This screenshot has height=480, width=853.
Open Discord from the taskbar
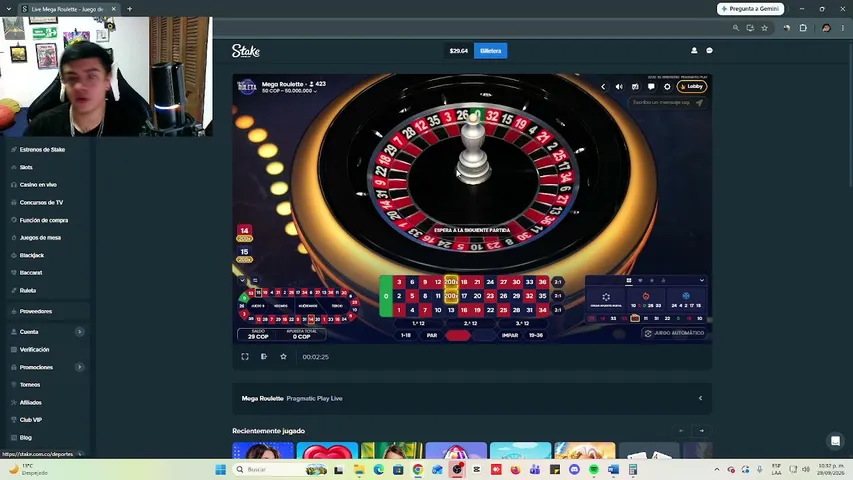[574, 470]
